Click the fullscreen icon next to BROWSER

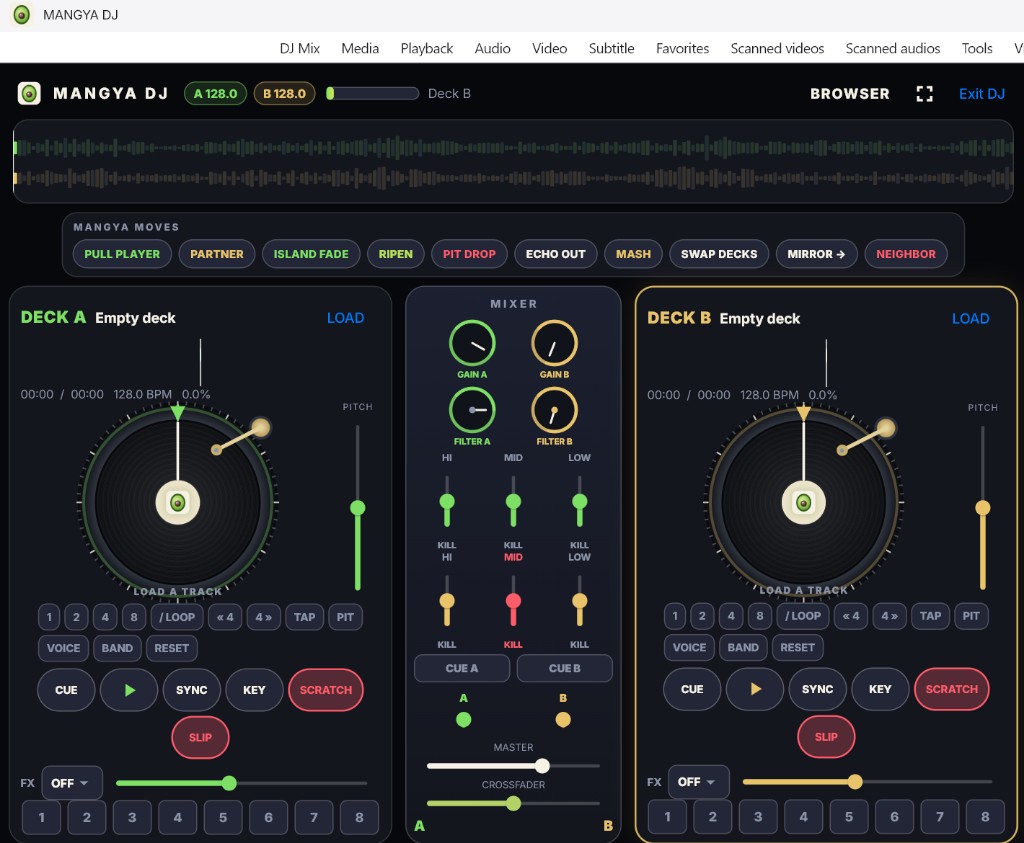click(924, 94)
